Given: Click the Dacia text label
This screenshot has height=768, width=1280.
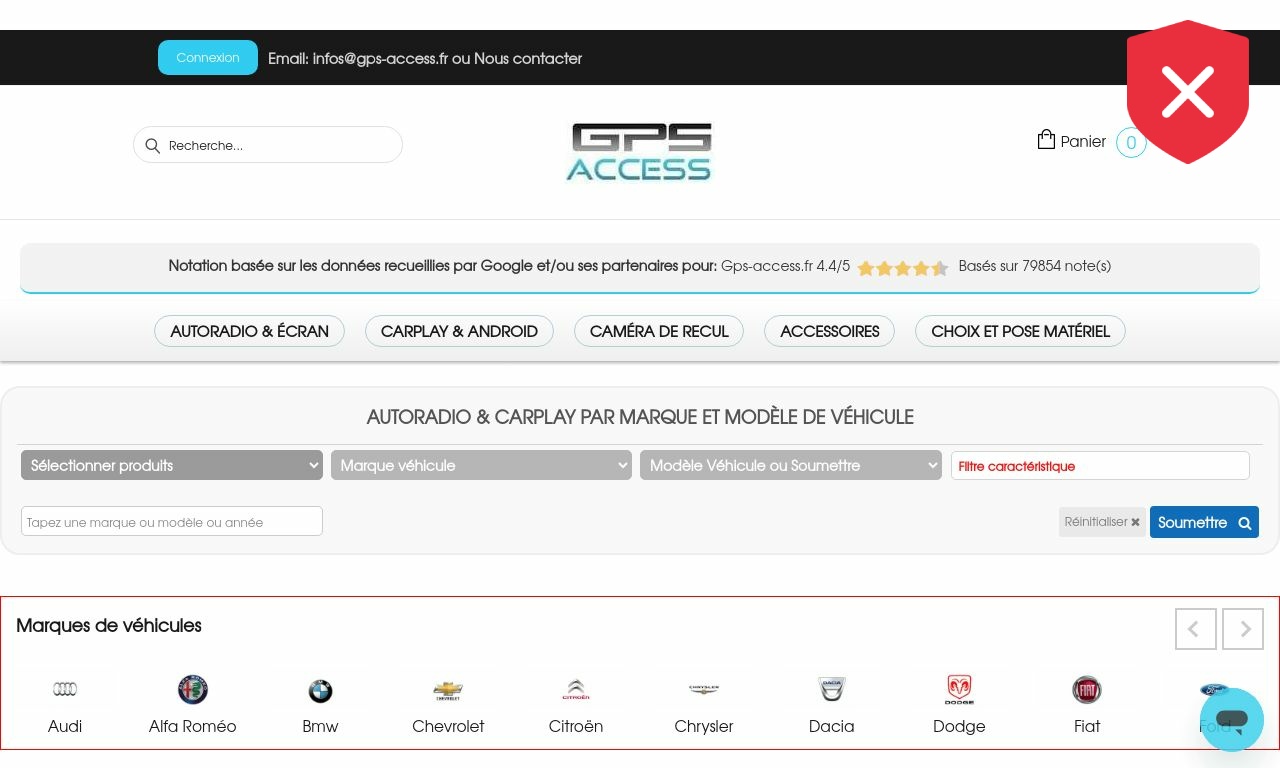Looking at the screenshot, I should coord(832,726).
